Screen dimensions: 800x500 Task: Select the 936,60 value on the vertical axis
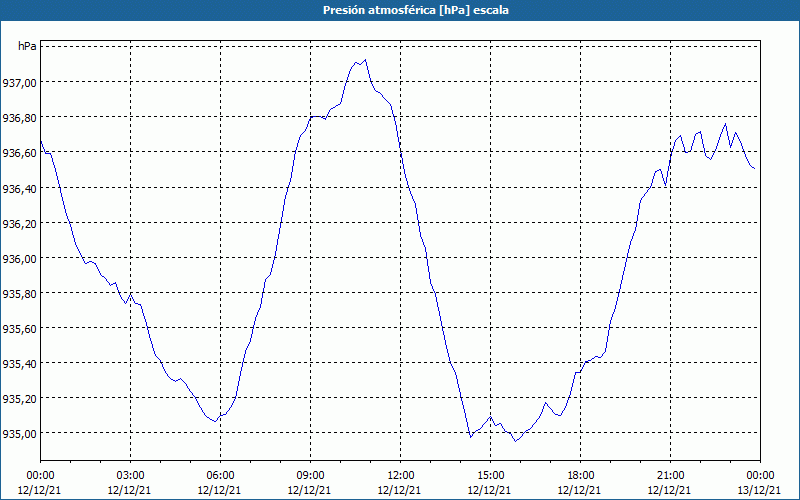pyautogui.click(x=20, y=153)
